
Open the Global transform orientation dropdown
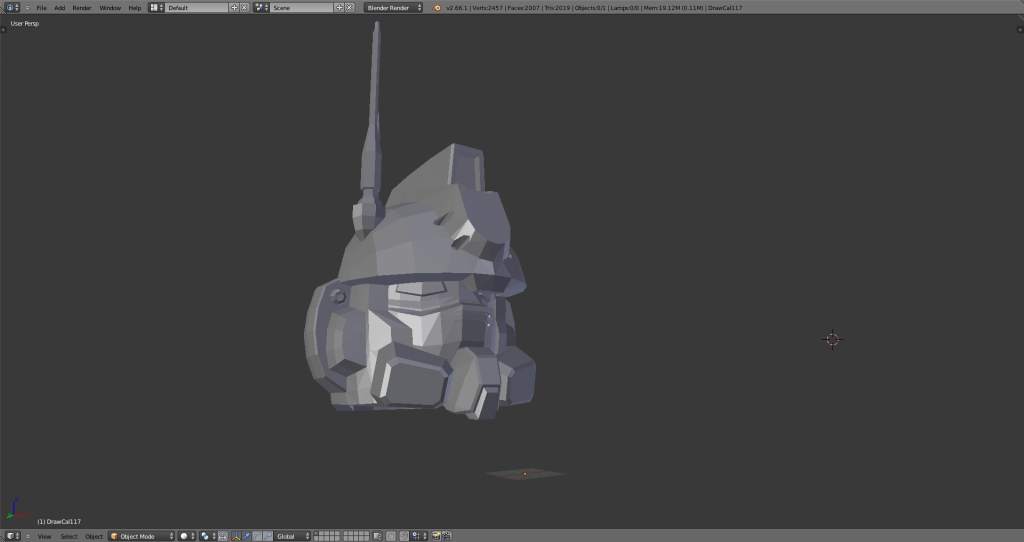(293, 536)
